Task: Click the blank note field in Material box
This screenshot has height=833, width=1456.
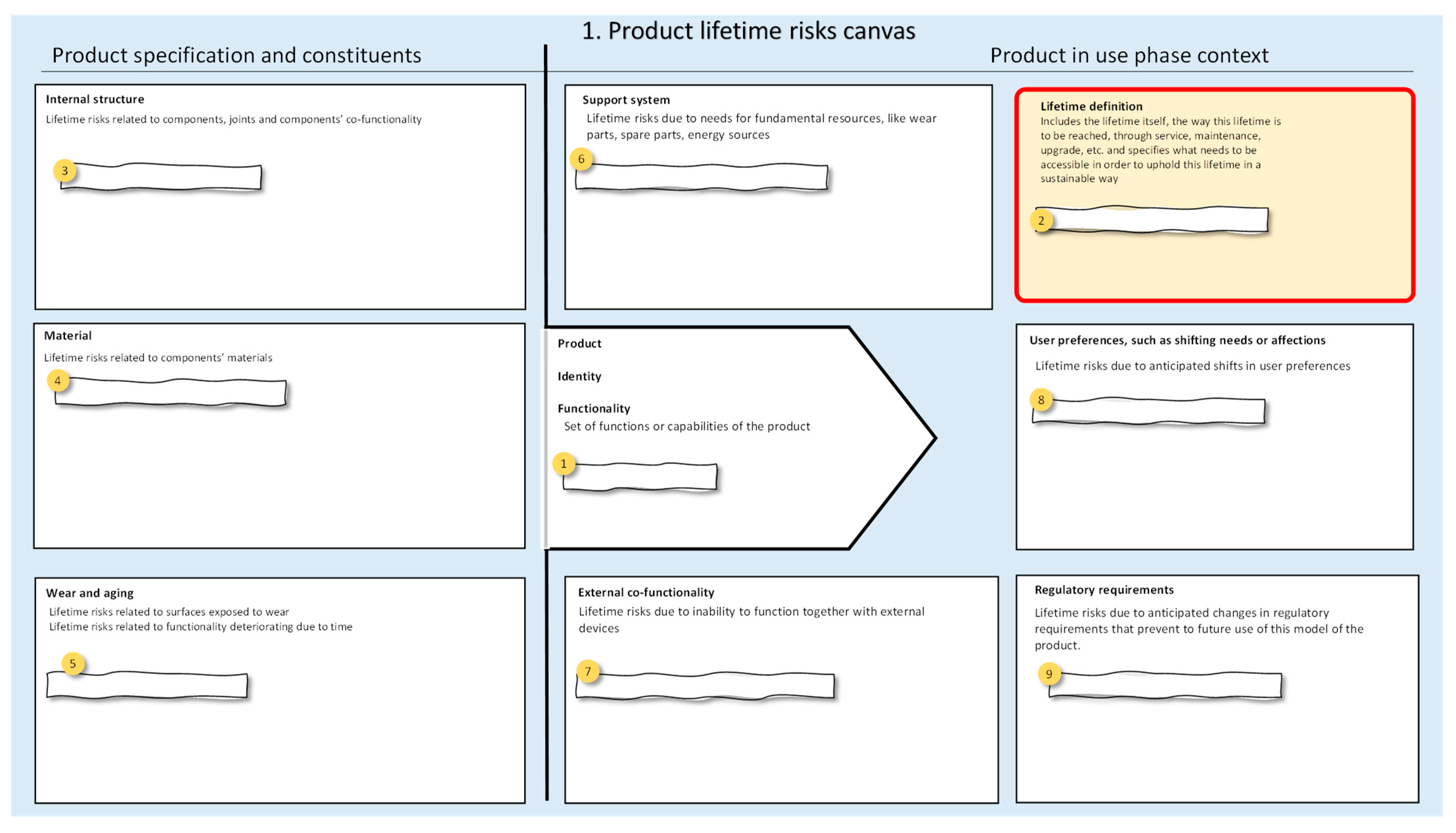Action: (x=174, y=393)
